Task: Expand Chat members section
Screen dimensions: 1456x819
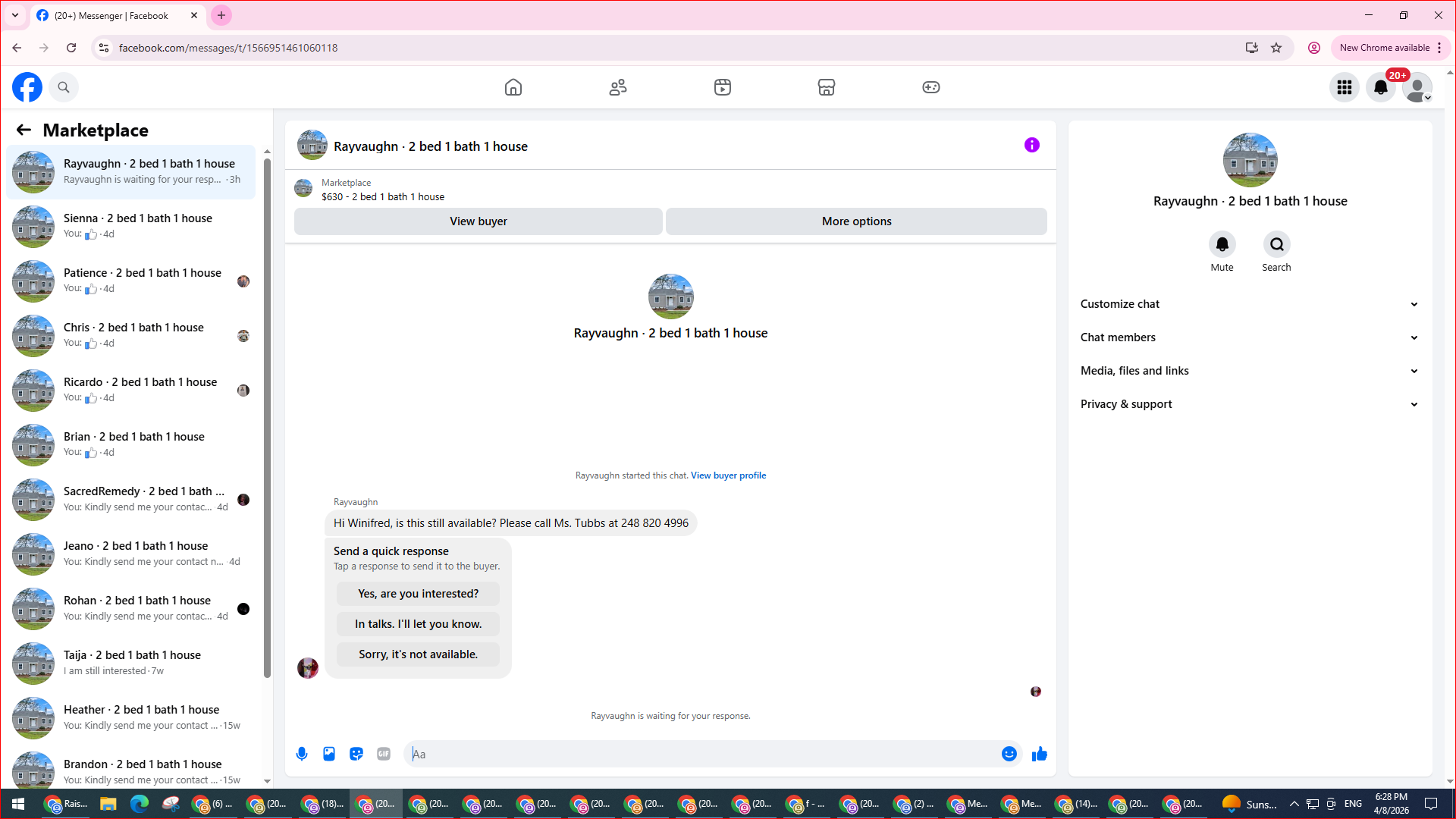Action: click(x=1249, y=337)
